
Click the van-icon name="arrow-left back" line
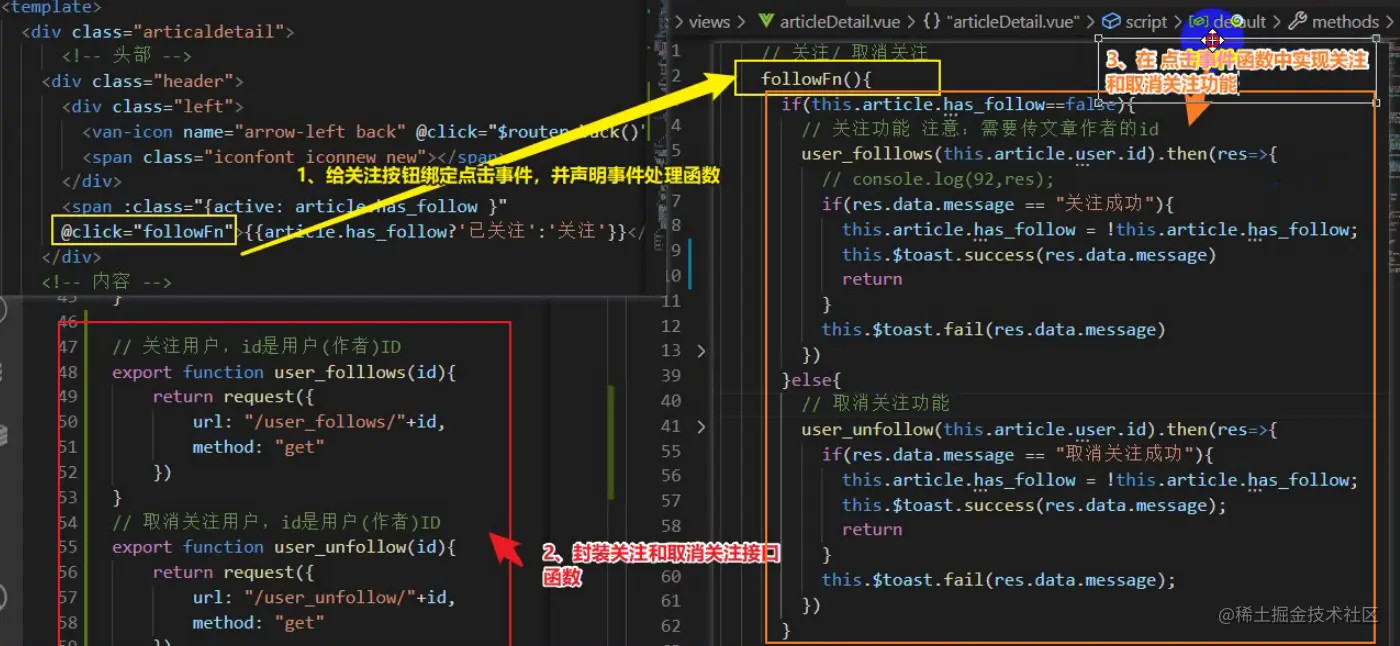pos(366,131)
